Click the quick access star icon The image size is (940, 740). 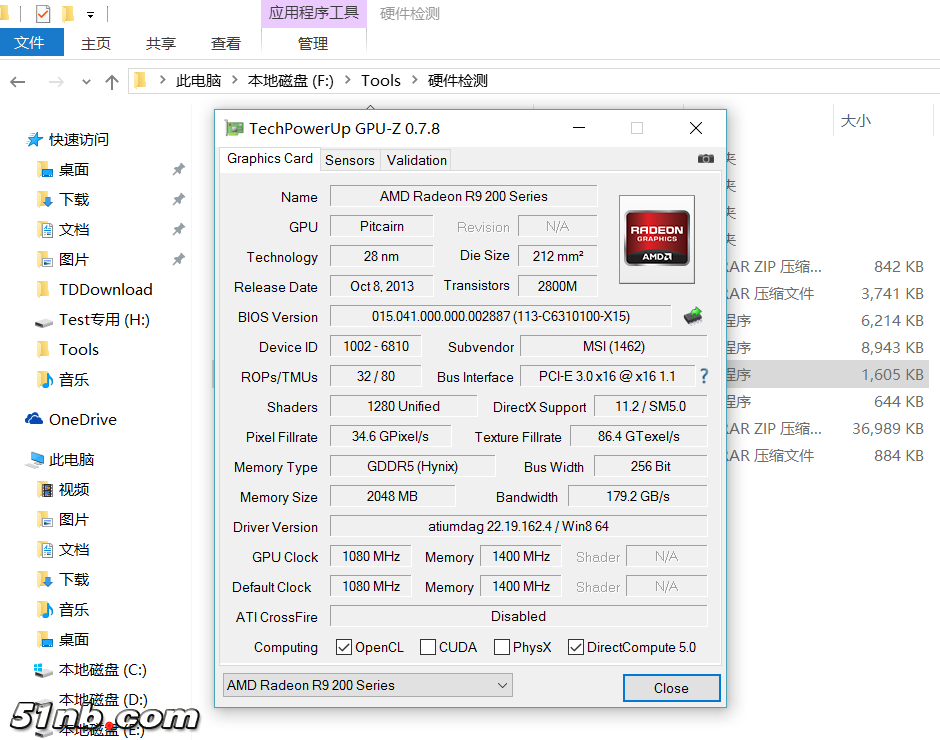(x=35, y=140)
